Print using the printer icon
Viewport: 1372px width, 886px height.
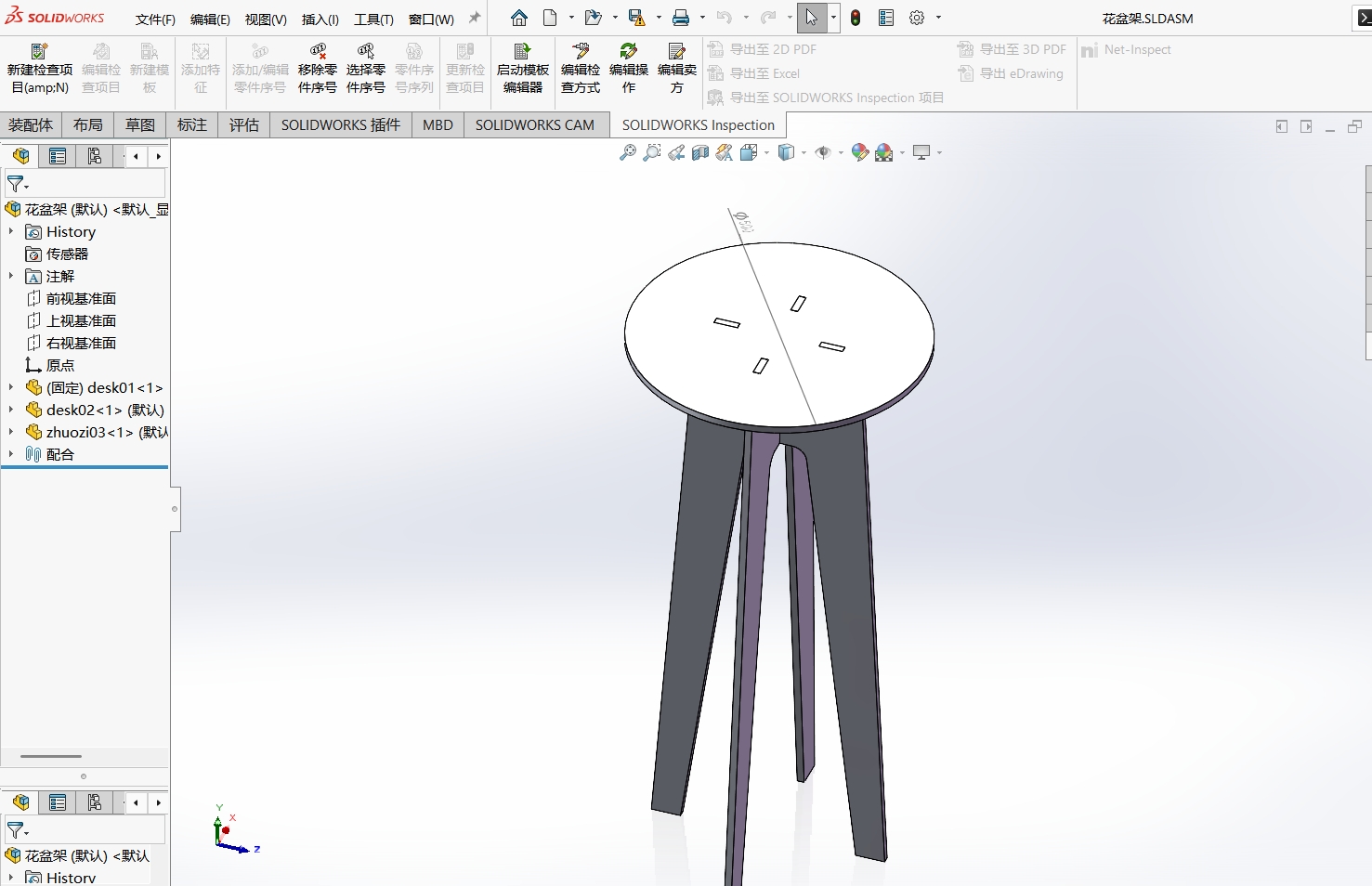681,18
